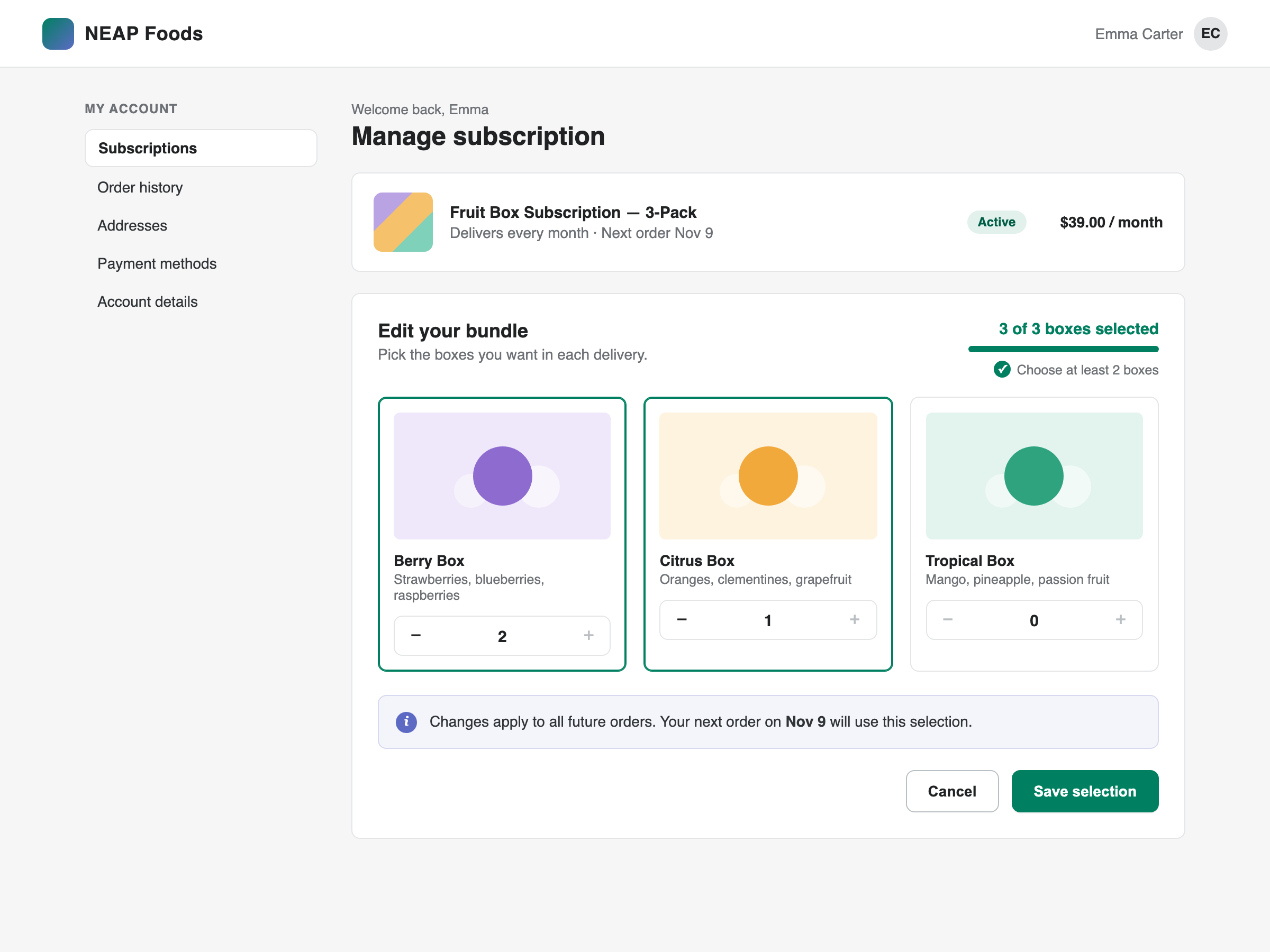Click the Delivers every month Next order text
The image size is (1270, 952).
[x=581, y=233]
